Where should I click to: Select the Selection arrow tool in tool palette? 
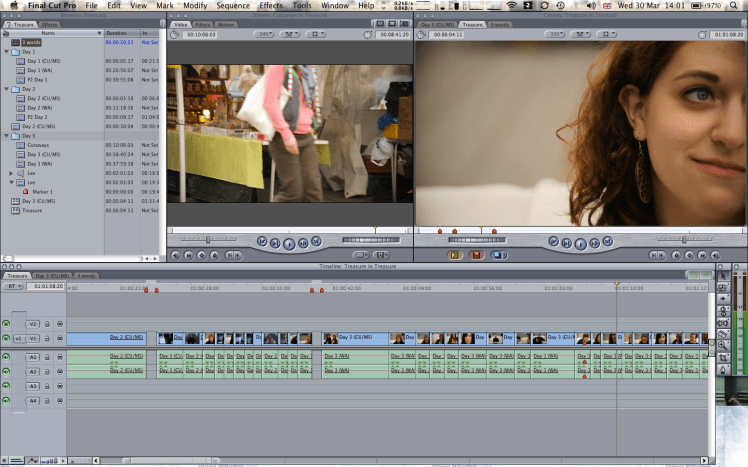click(x=722, y=275)
